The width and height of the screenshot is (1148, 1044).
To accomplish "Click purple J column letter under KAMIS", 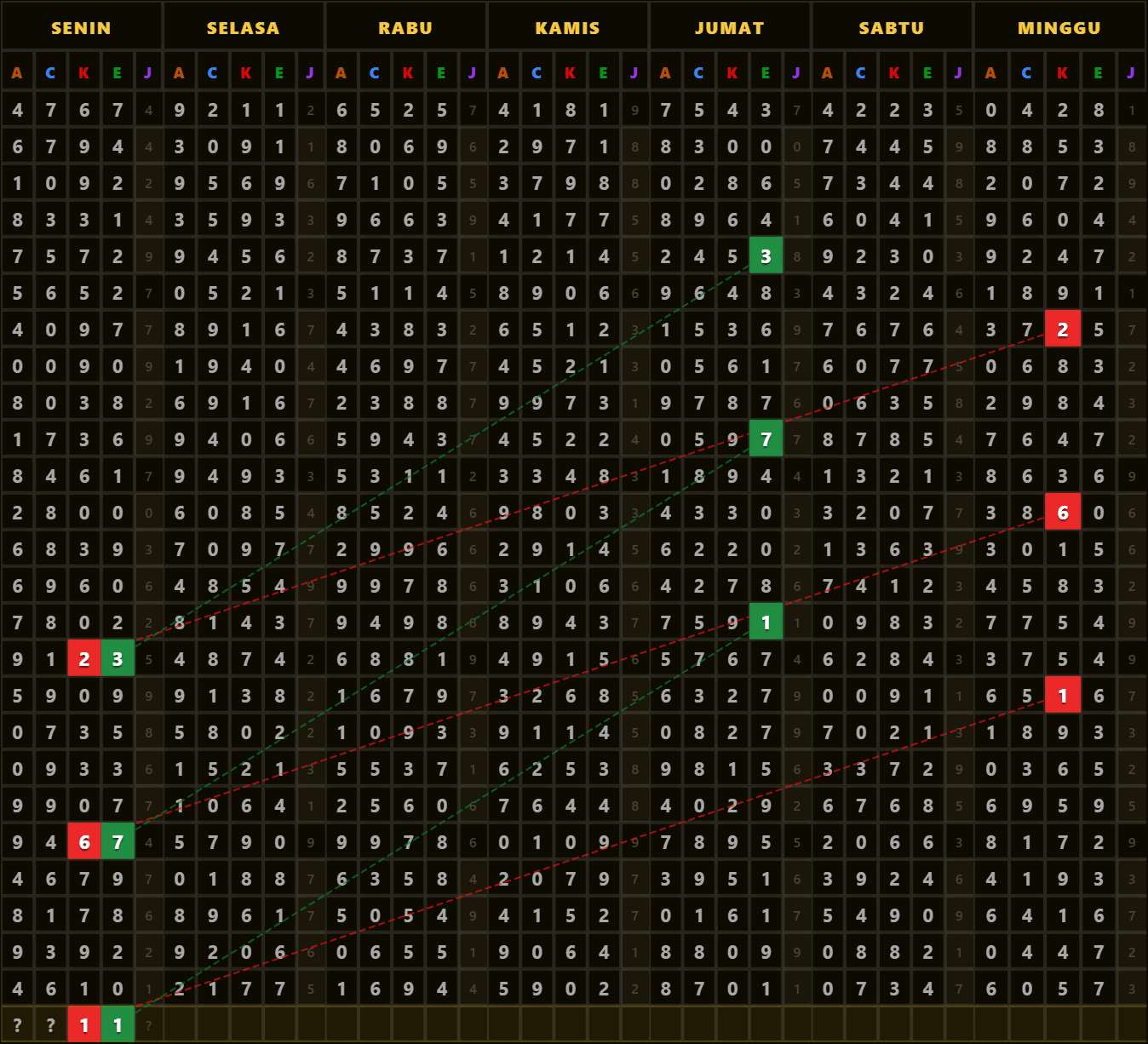I will pyautogui.click(x=634, y=73).
